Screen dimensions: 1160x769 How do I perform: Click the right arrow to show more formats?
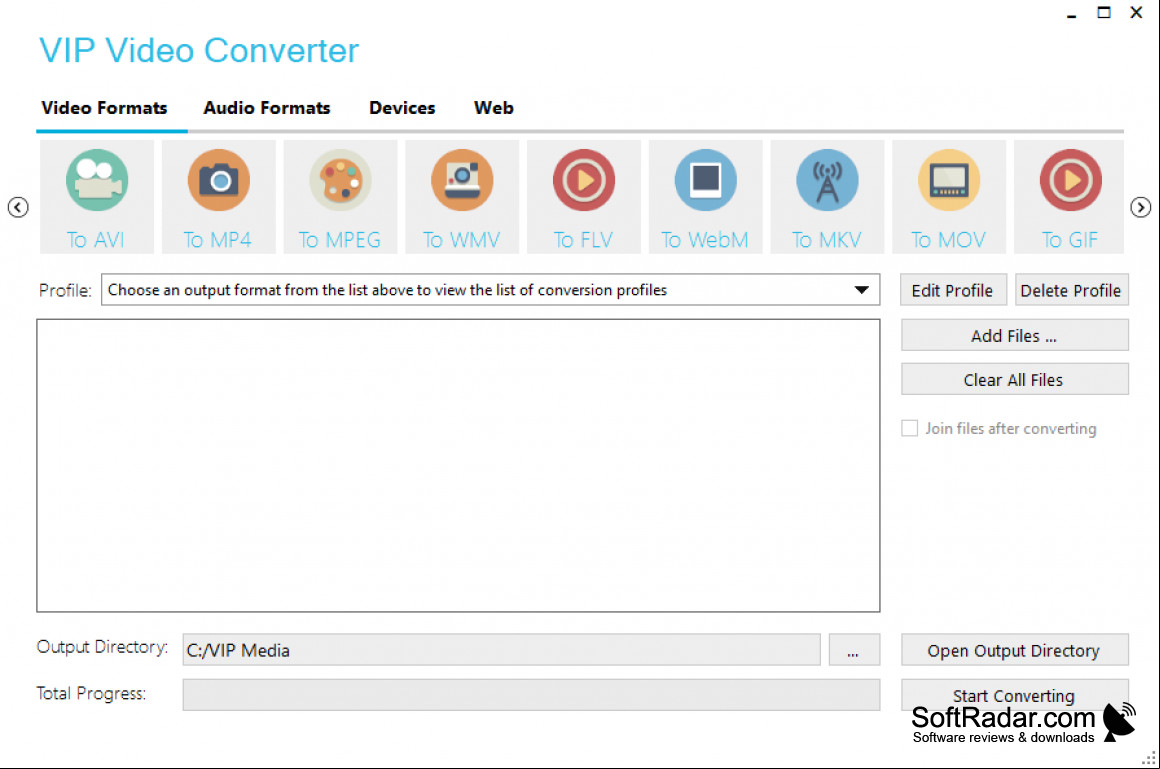coord(1141,207)
